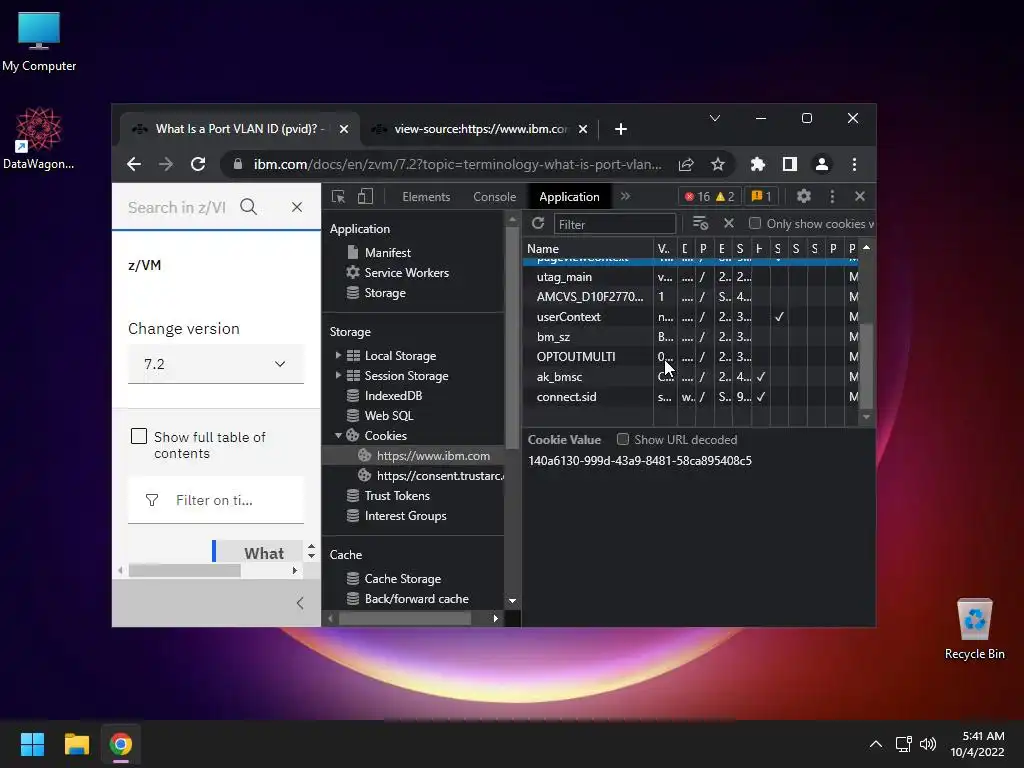Show more DevTools tabs with the double chevron
Image resolution: width=1024 pixels, height=768 pixels.
click(625, 196)
